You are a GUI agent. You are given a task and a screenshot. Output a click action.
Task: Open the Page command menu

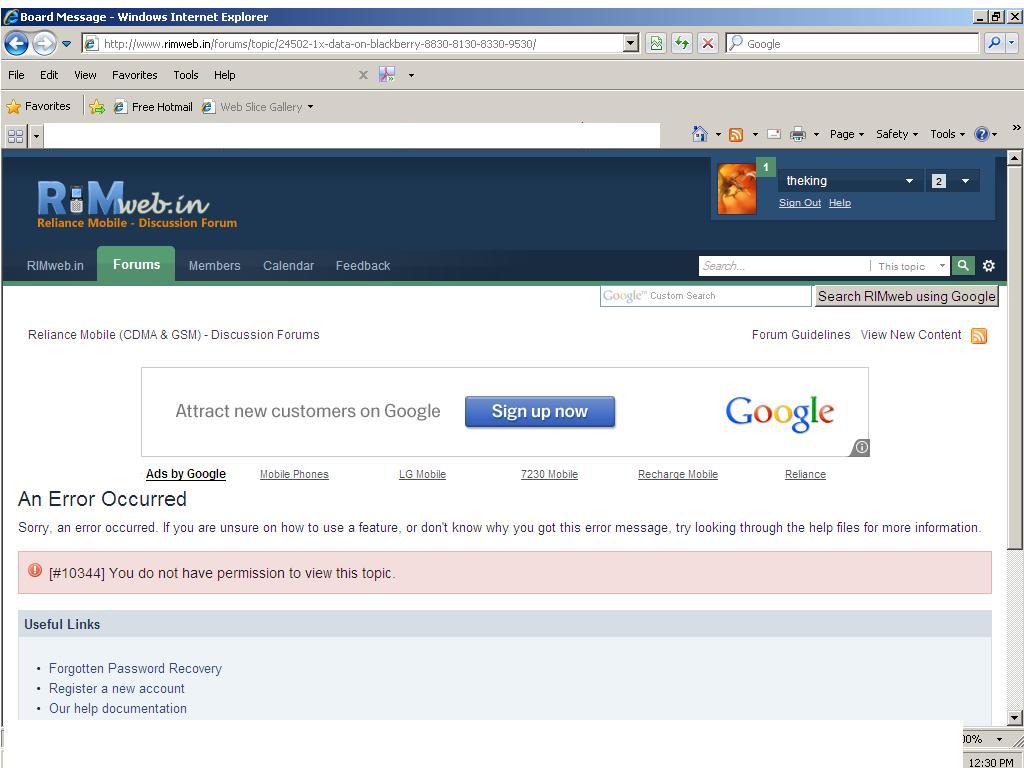[x=846, y=134]
